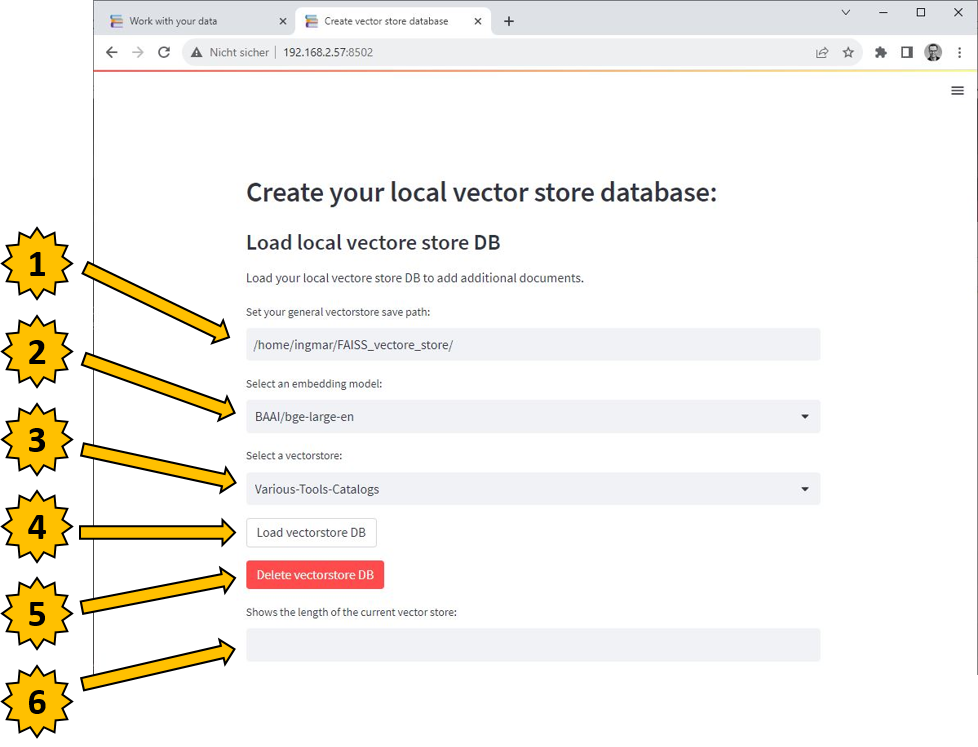Viewport: 978px width, 747px height.
Task: Toggle the browser side panel
Action: tap(907, 52)
